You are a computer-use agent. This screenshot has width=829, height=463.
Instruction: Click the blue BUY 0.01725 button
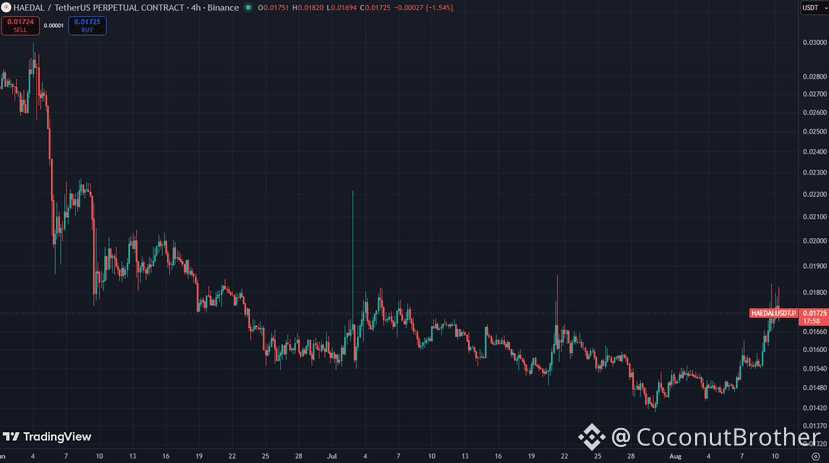[87, 25]
